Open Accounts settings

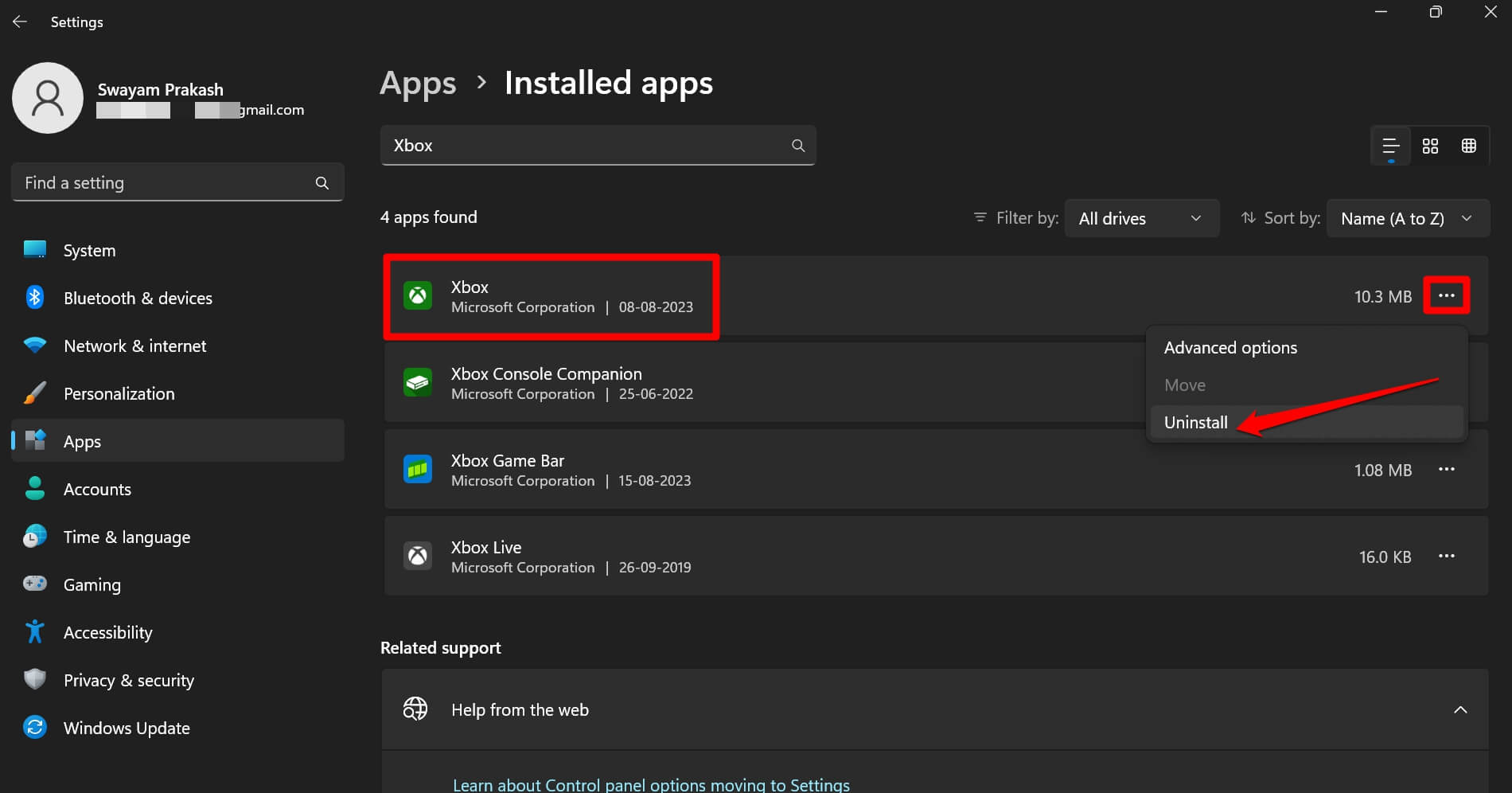tap(97, 489)
